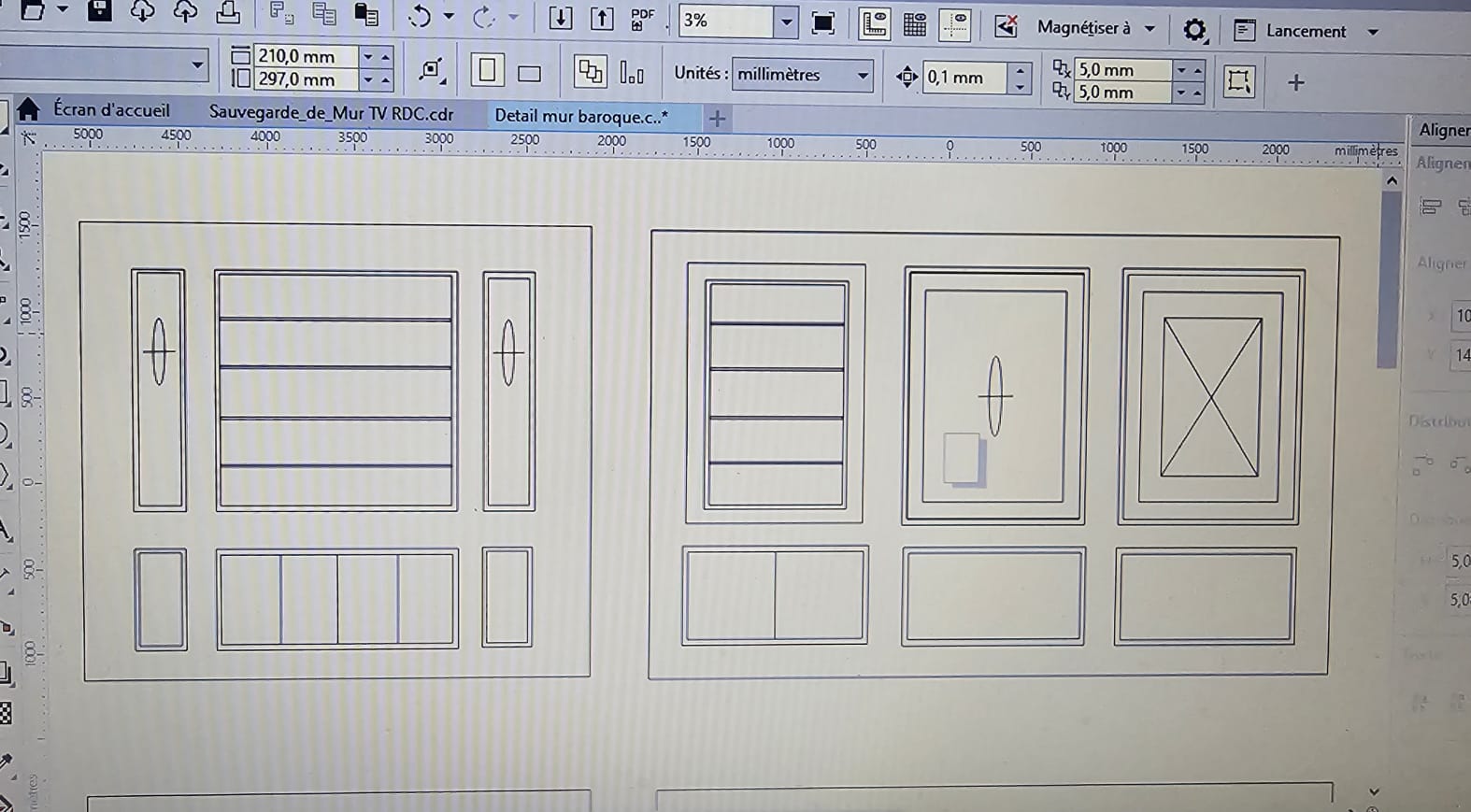The width and height of the screenshot is (1471, 812).
Task: Click the Print icon in the toolbar
Action: 227,13
